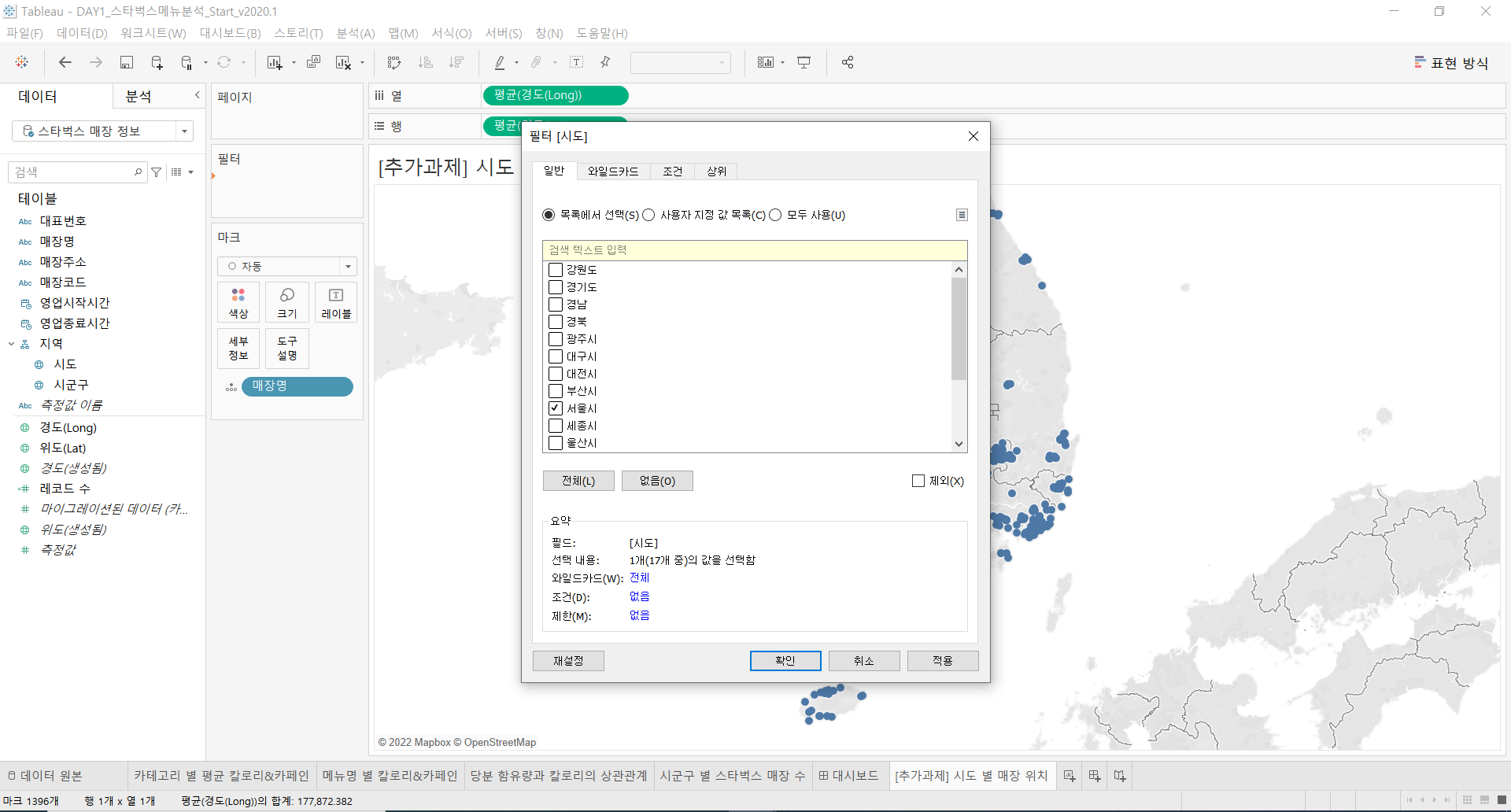This screenshot has width=1511, height=812.
Task: Click the show/hide cards icon
Action: coord(765,62)
